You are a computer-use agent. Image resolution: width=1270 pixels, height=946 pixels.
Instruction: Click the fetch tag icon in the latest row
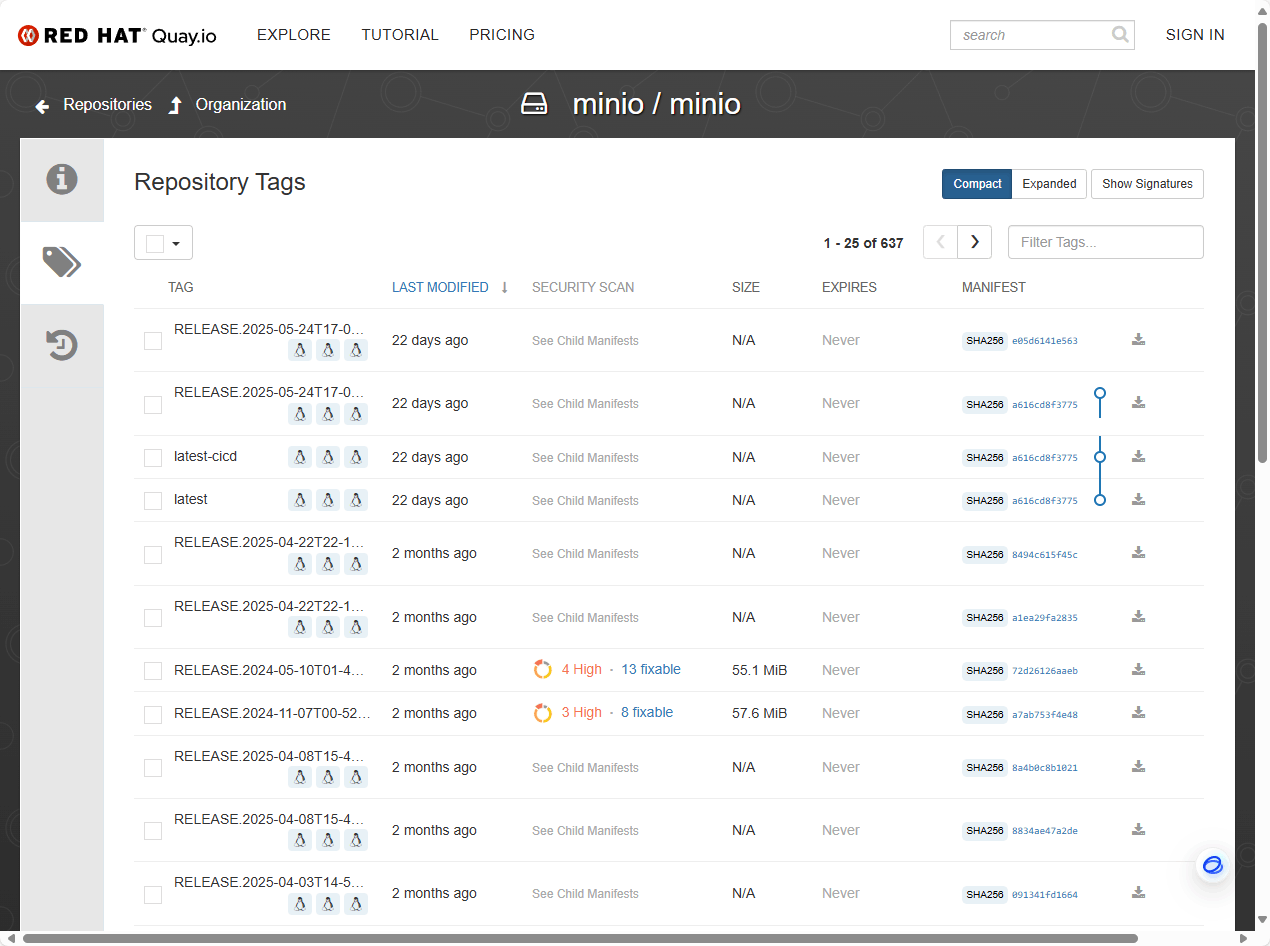[x=1138, y=500]
